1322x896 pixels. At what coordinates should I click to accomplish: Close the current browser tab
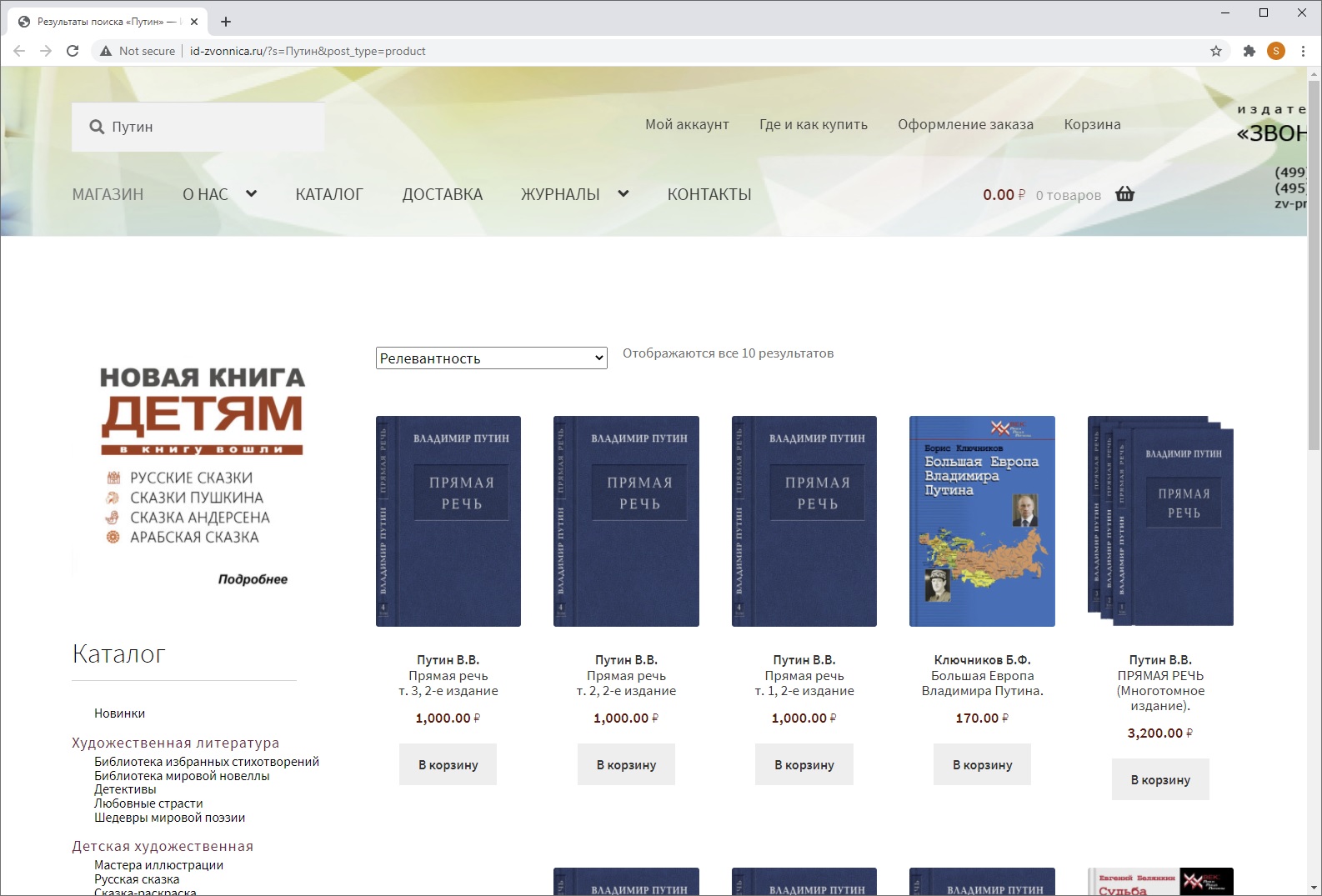pos(194,22)
